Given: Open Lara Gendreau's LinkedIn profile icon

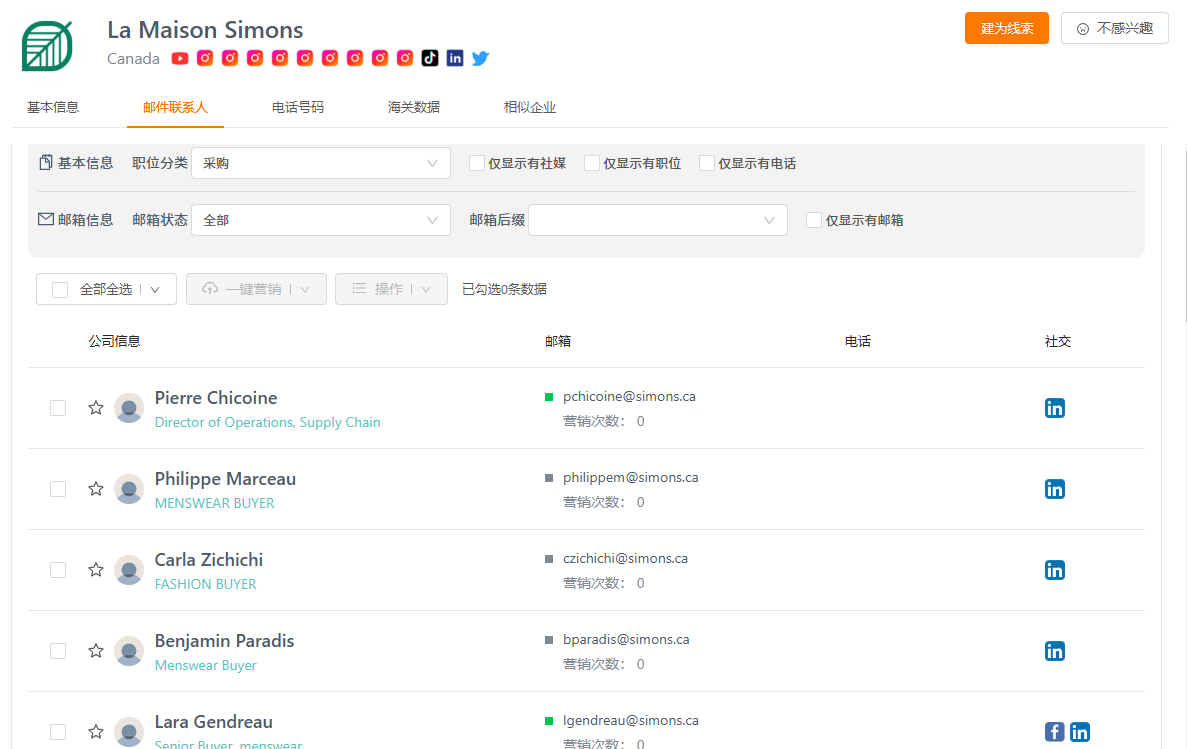Looking at the screenshot, I should (x=1080, y=732).
